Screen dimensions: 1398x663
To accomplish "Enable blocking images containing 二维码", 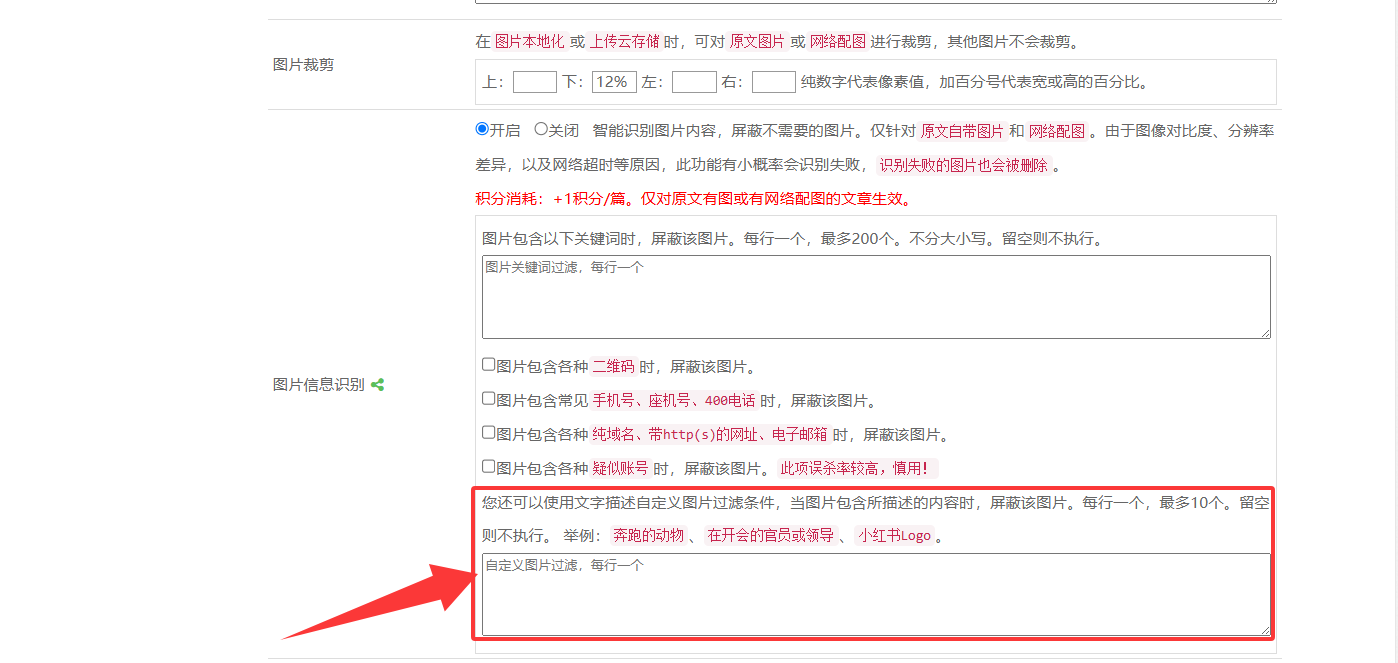I will pyautogui.click(x=489, y=365).
